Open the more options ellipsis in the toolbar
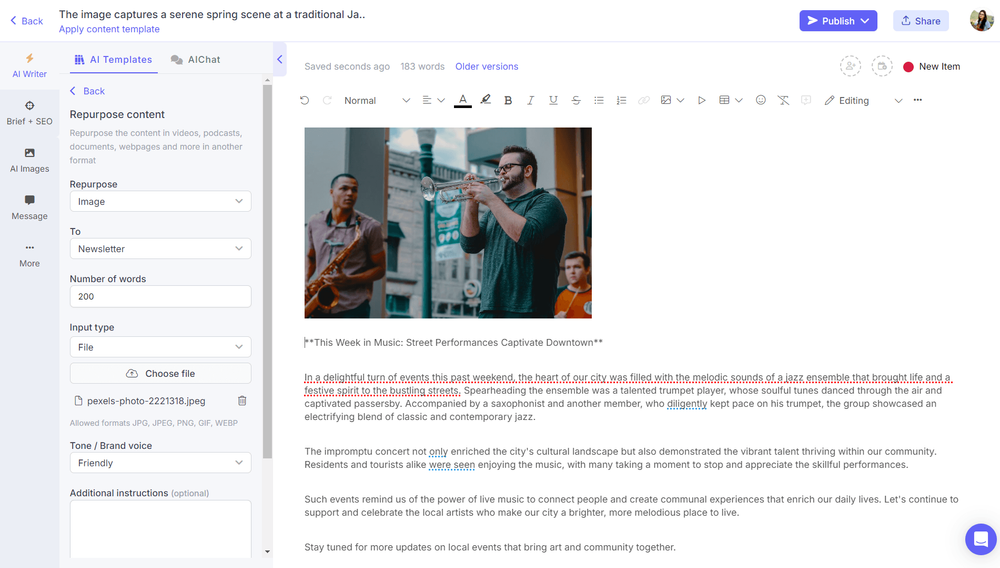1000x568 pixels. 917,100
